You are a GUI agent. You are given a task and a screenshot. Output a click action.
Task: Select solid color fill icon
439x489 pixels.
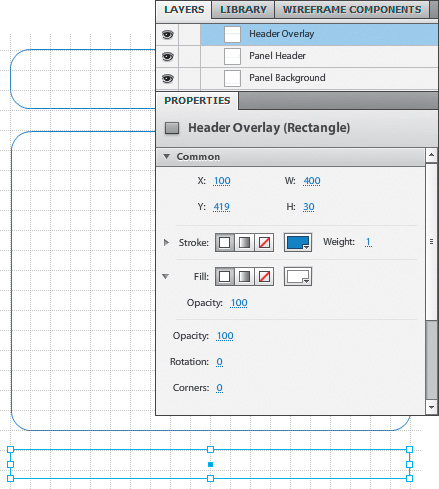225,276
